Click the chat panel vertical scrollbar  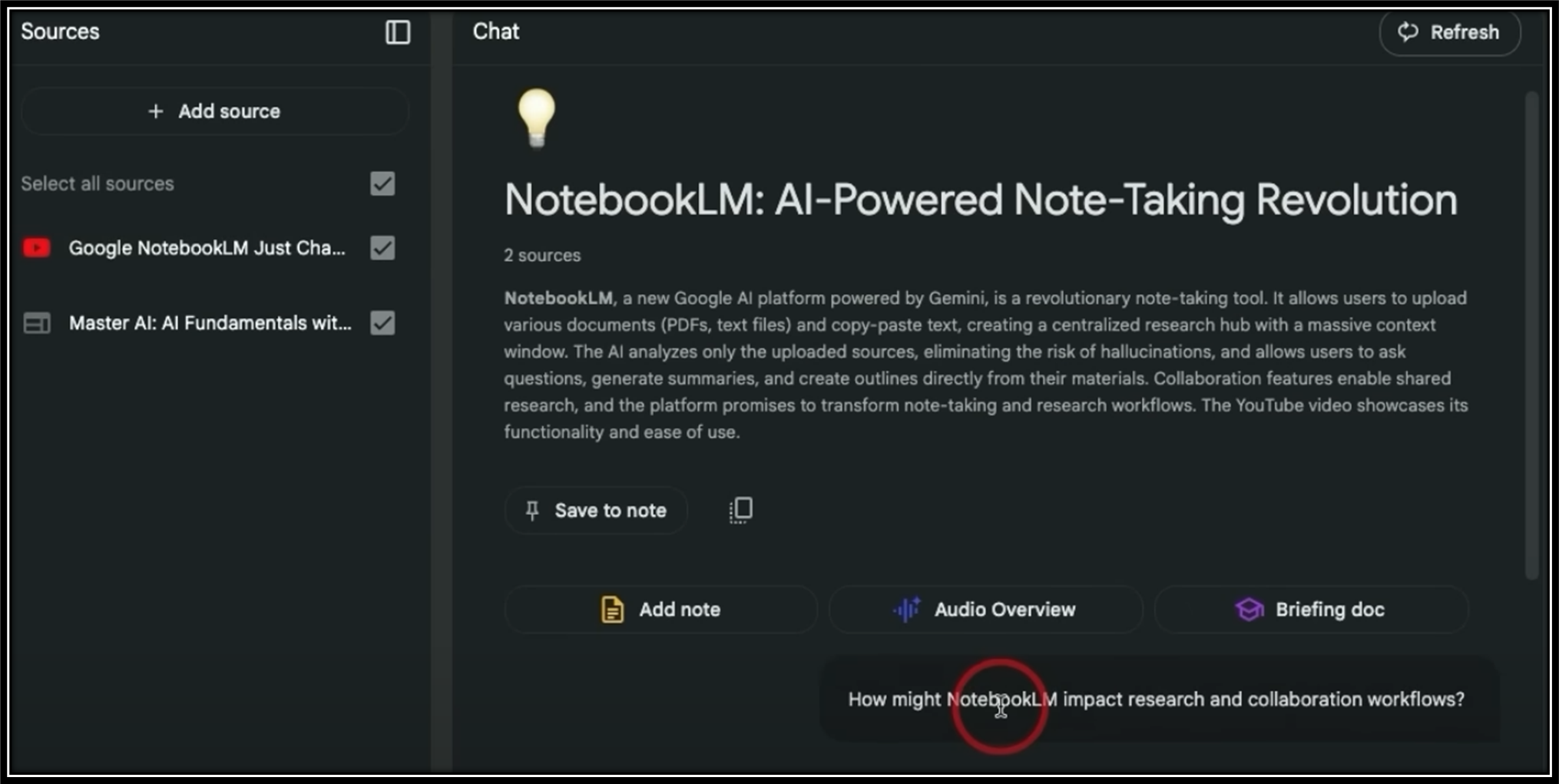point(1531,335)
